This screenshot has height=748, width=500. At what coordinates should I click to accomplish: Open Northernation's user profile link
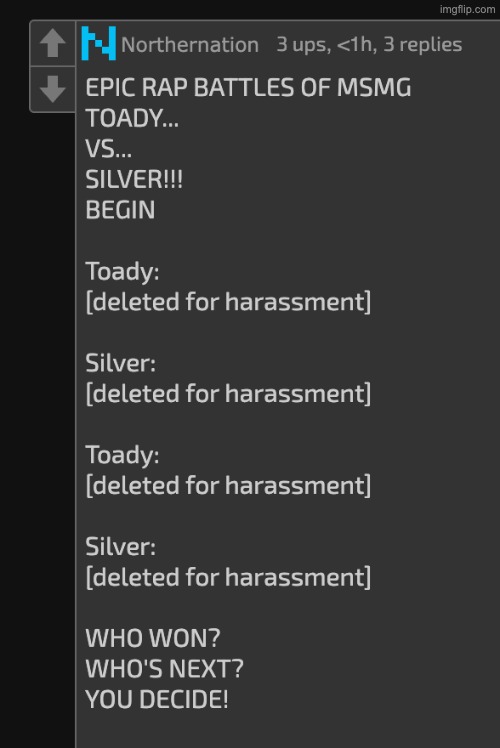190,45
